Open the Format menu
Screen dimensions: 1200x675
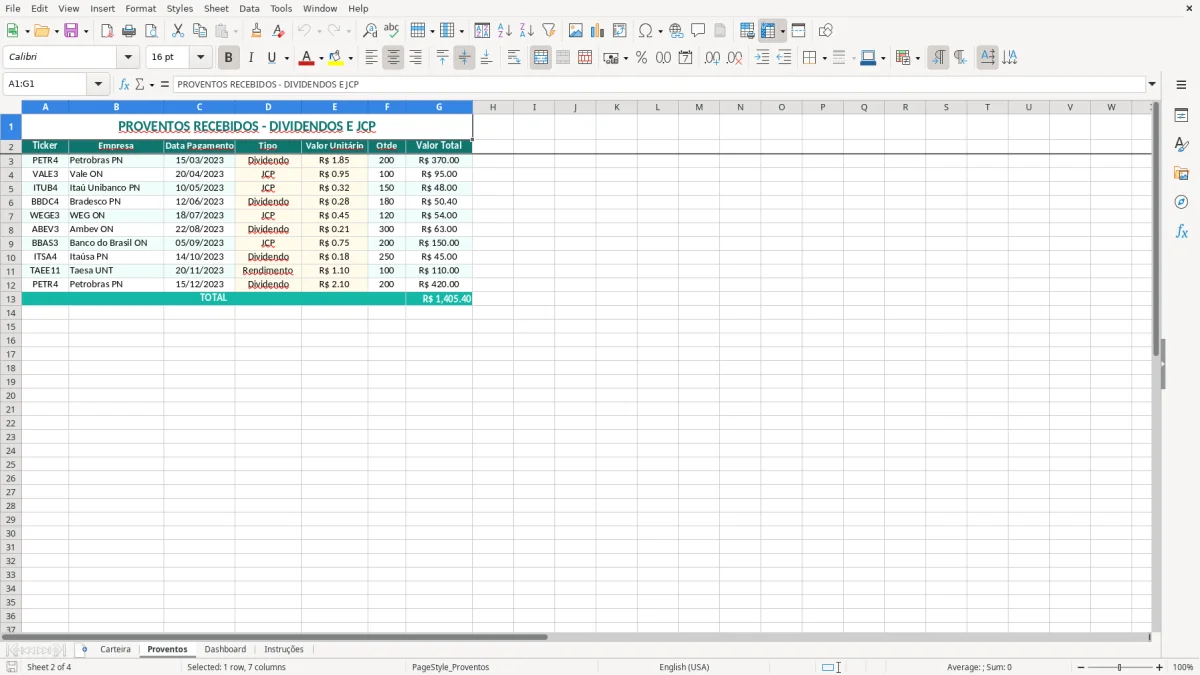tap(141, 8)
